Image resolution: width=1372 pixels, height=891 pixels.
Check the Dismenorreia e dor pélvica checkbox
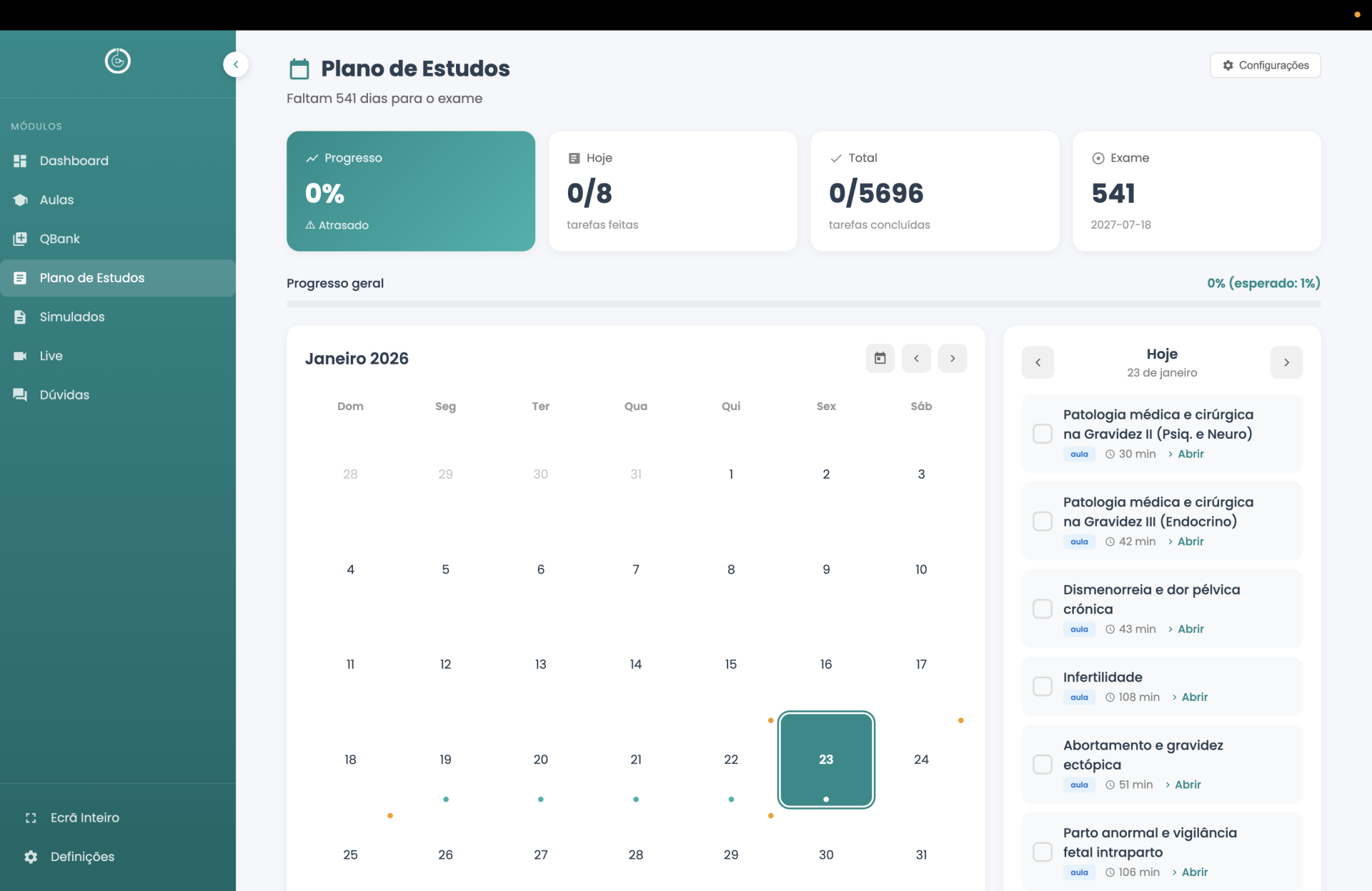1043,609
